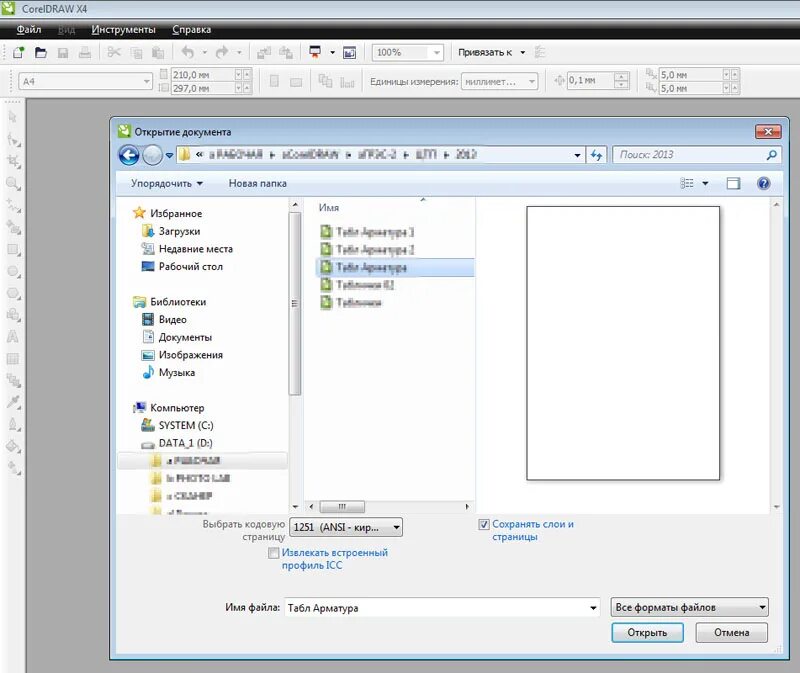Click the refresh folder button
The width and height of the screenshot is (800, 673).
(x=596, y=155)
